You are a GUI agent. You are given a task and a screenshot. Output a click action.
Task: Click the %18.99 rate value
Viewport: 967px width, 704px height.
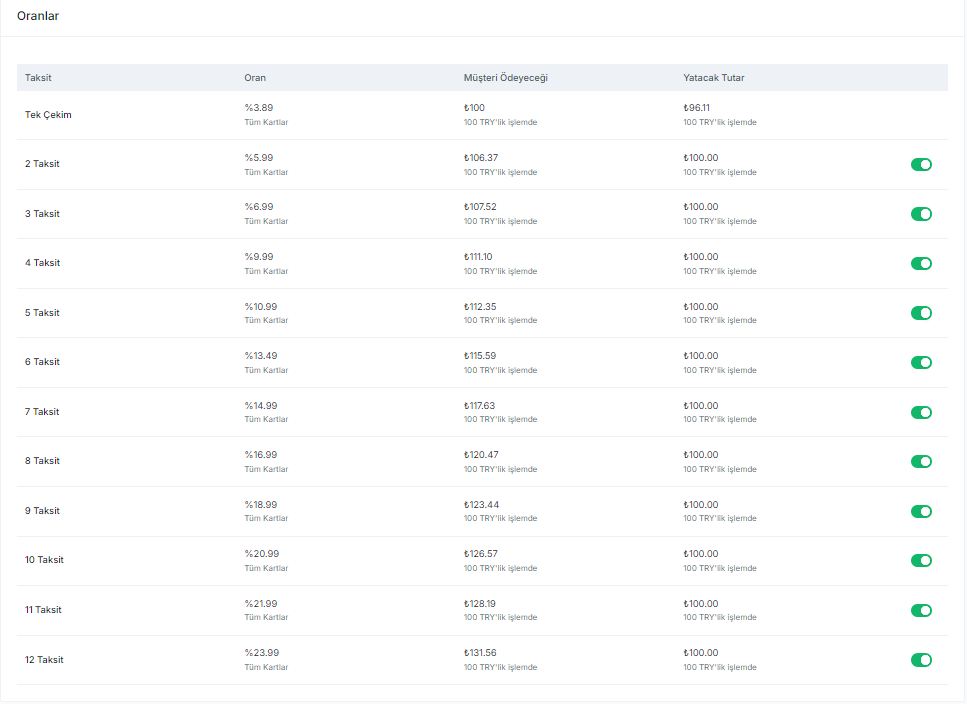pos(260,505)
